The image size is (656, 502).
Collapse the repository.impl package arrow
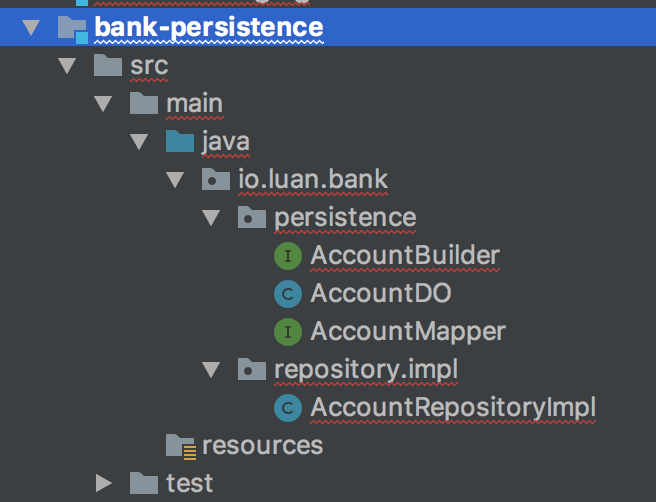211,370
